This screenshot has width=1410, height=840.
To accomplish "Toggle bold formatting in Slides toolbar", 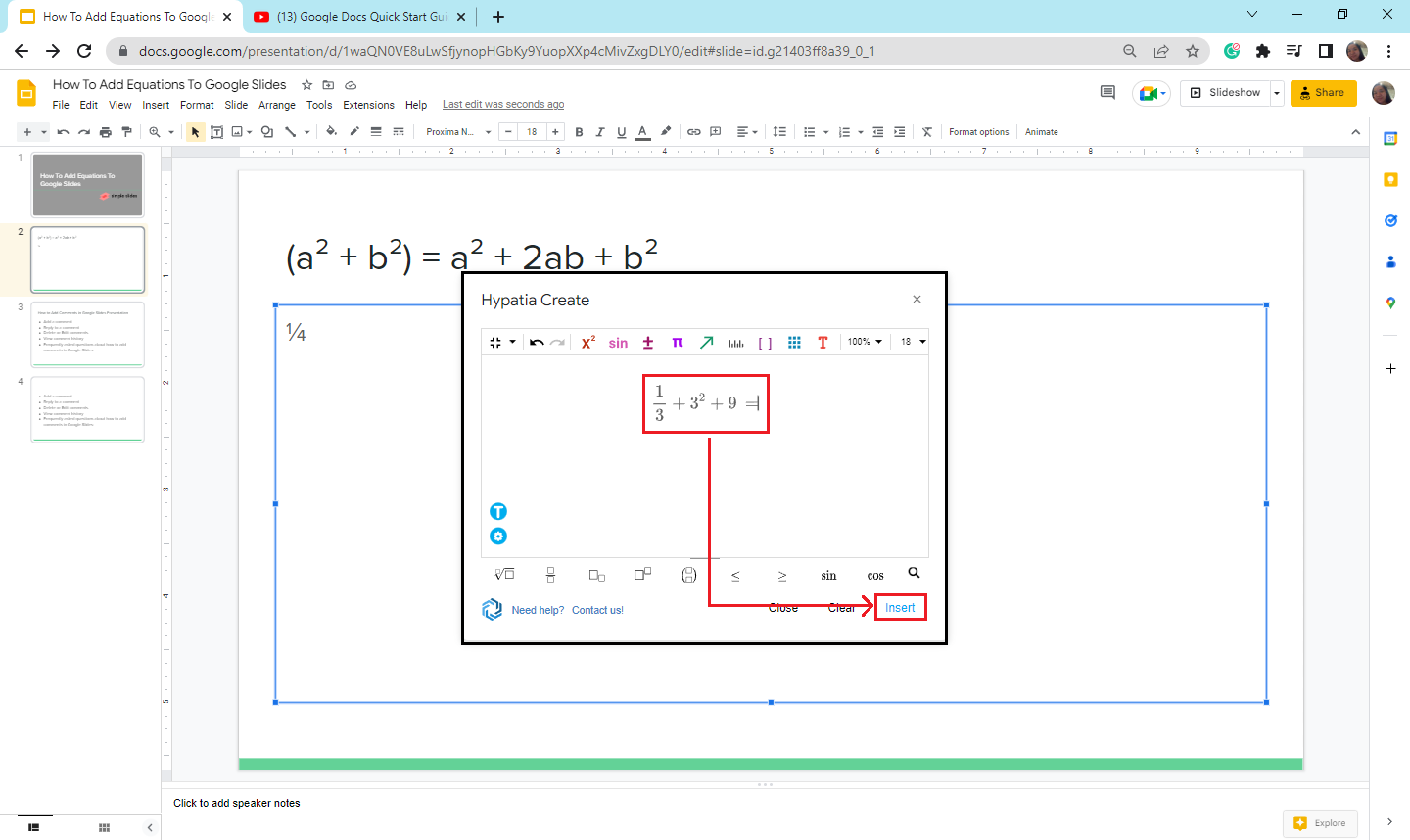I will pyautogui.click(x=579, y=132).
